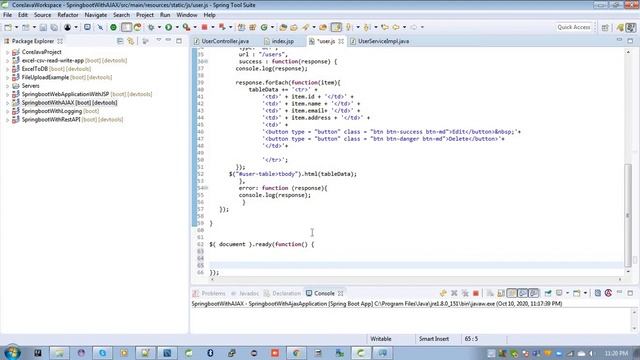Click the Open Type toolbar icon
640x360 pixels.
[x=283, y=27]
